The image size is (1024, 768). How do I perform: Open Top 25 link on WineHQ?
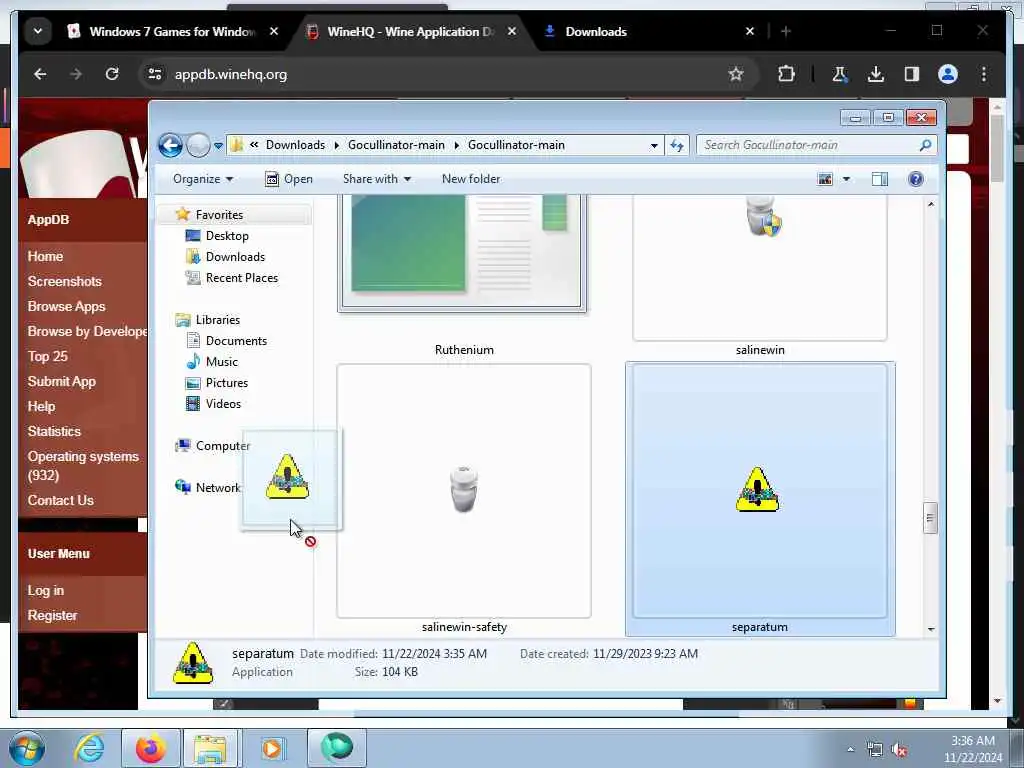tap(48, 357)
